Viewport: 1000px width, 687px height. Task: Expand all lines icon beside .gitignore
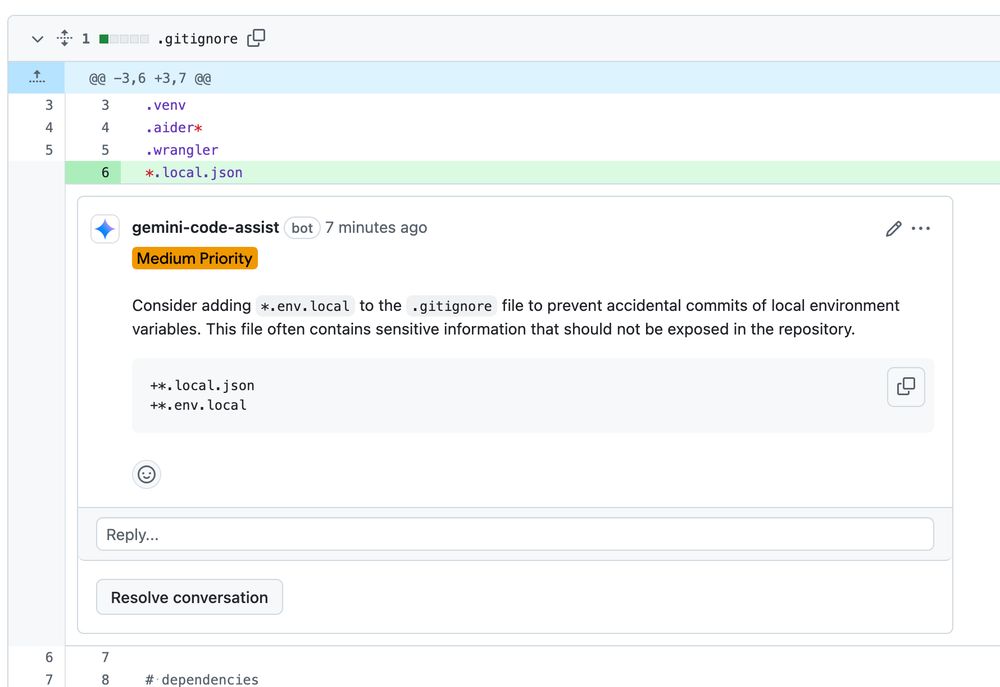click(x=64, y=38)
